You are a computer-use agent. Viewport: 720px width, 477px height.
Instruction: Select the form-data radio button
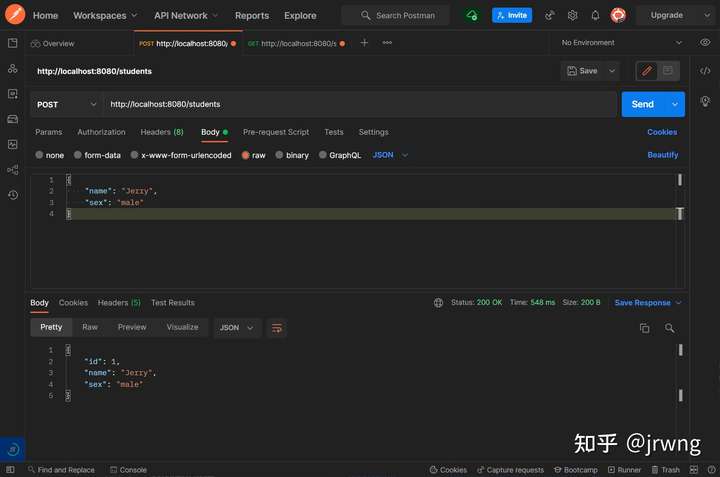[x=78, y=155]
